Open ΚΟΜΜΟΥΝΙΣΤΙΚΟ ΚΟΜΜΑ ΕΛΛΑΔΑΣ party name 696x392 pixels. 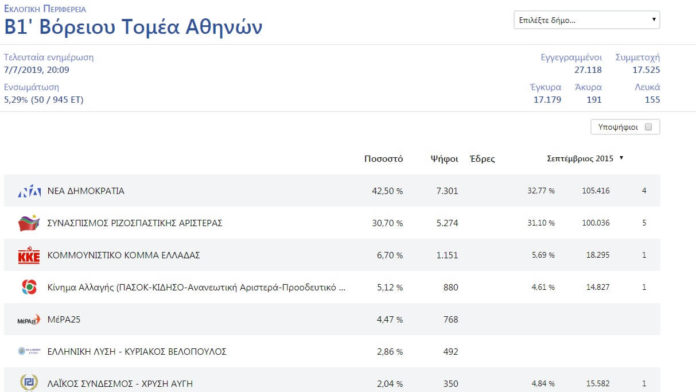pyautogui.click(x=123, y=255)
